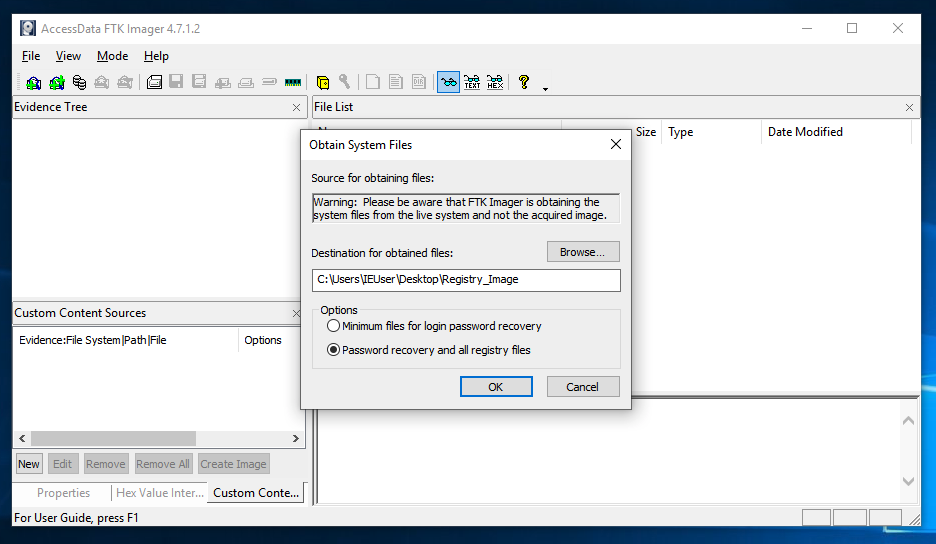This screenshot has width=936, height=544.
Task: Click the Add Evidence Item toolbar icon
Action: (33, 82)
